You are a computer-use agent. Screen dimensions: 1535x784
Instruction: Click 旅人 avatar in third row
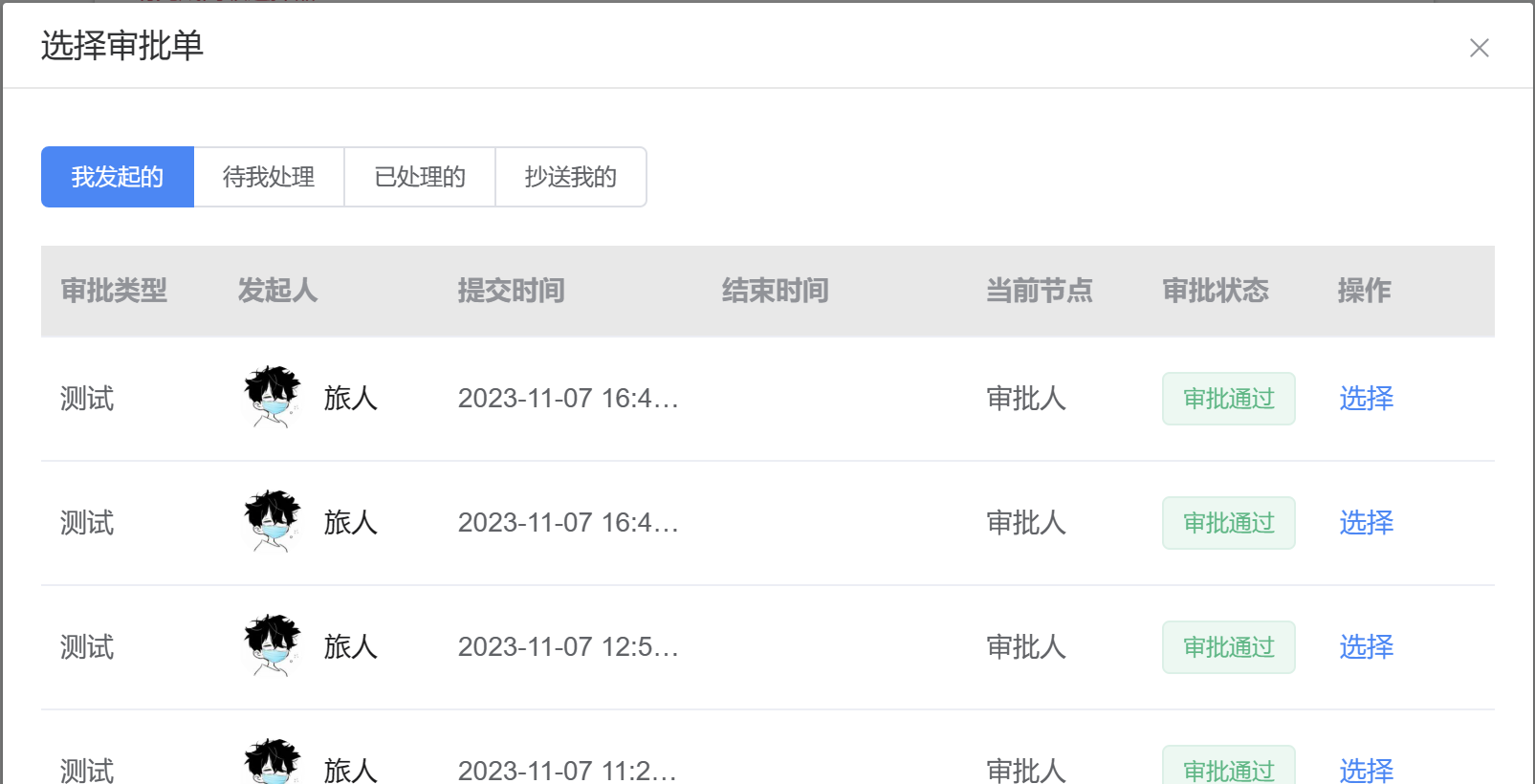273,645
